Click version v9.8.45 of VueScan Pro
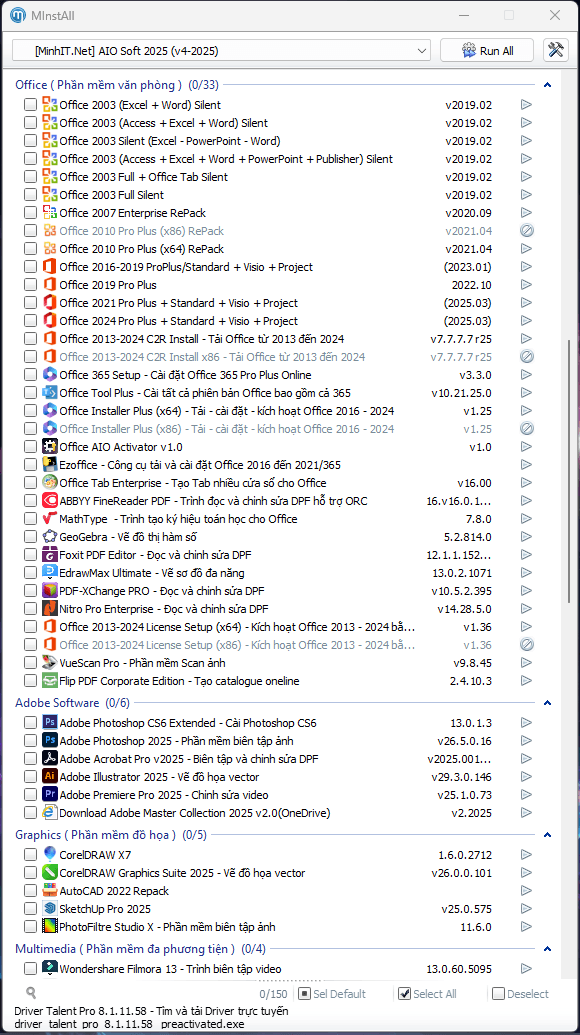The image size is (580, 1035). 472,663
